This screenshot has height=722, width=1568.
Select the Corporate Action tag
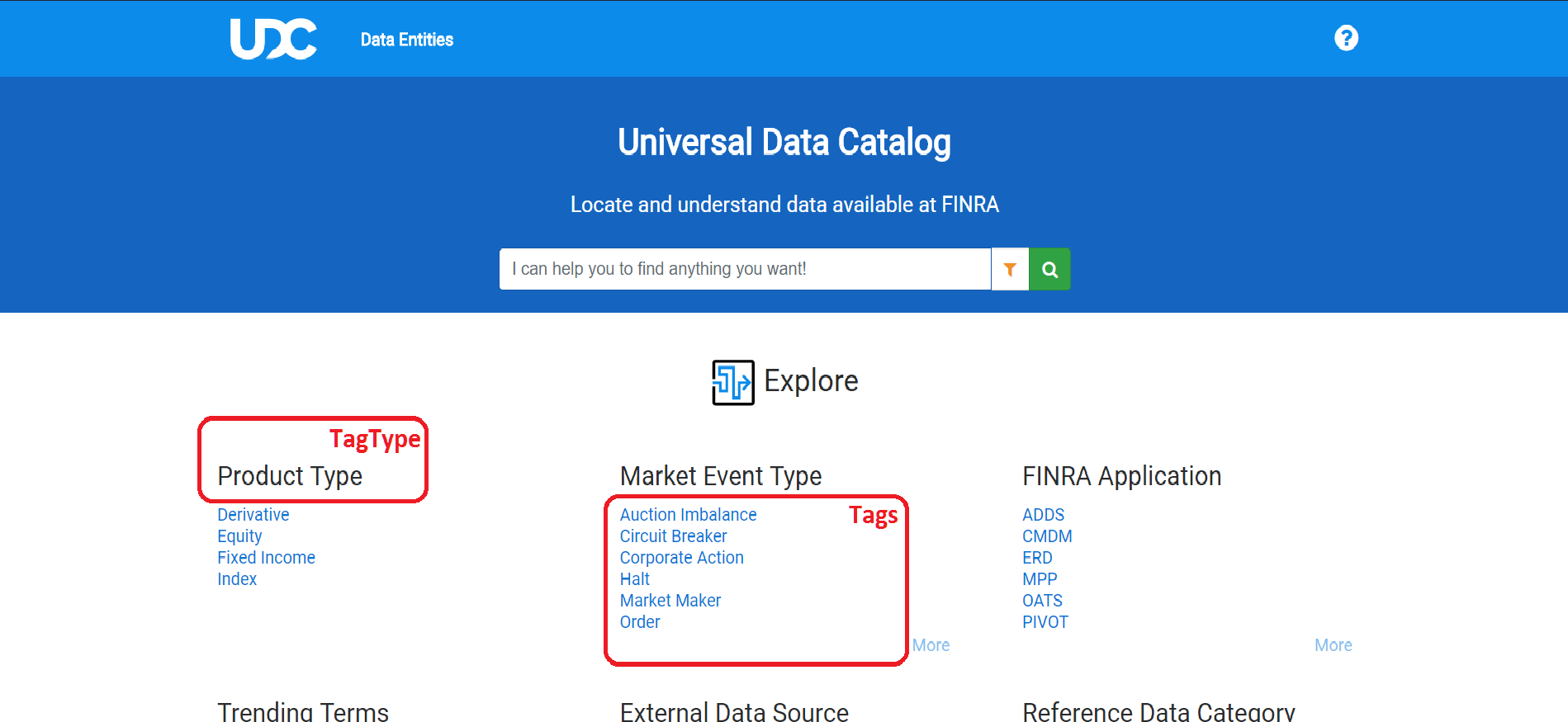[682, 558]
